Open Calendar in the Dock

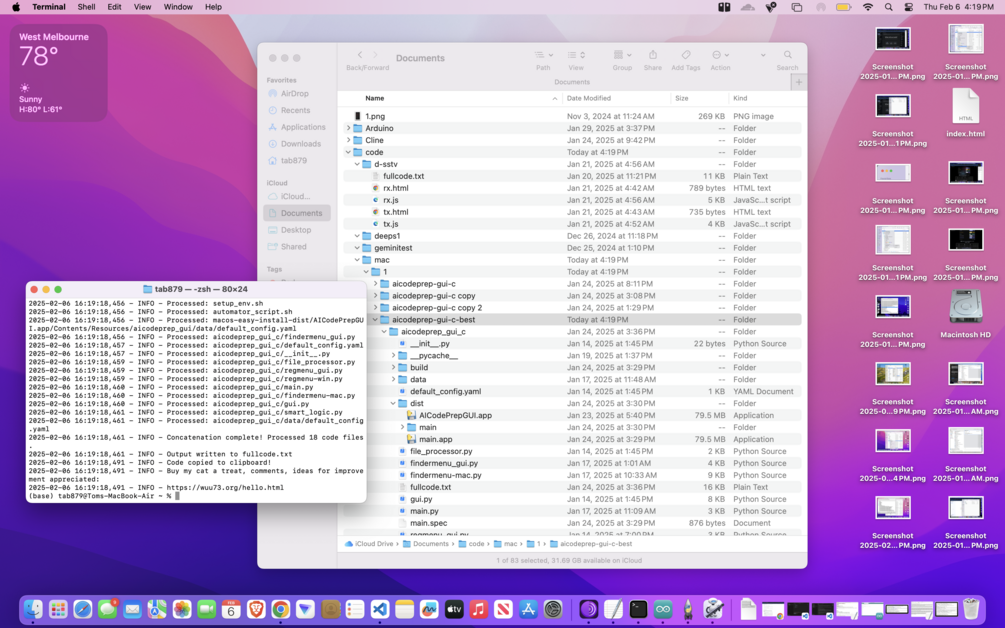(231, 609)
